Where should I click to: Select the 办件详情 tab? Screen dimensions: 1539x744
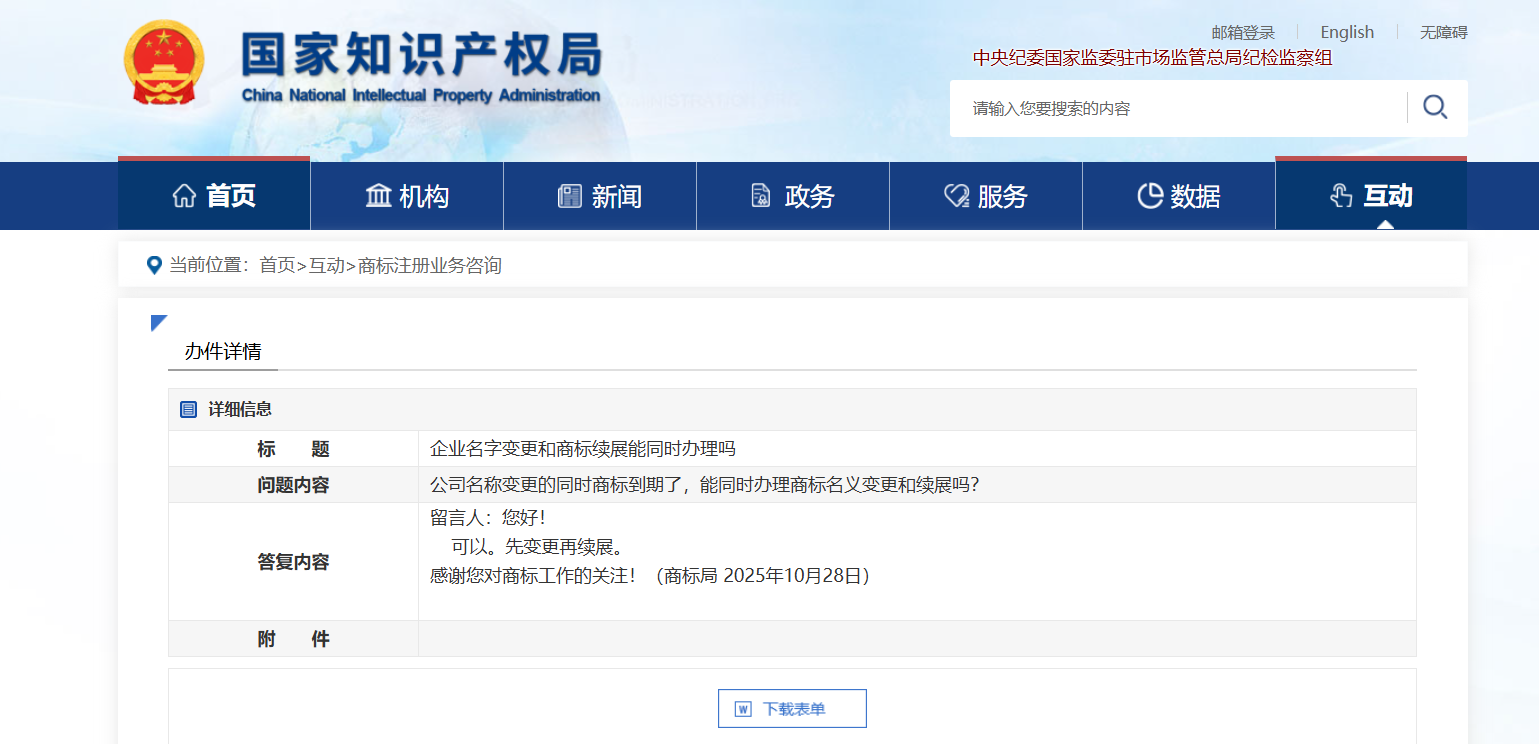click(223, 352)
